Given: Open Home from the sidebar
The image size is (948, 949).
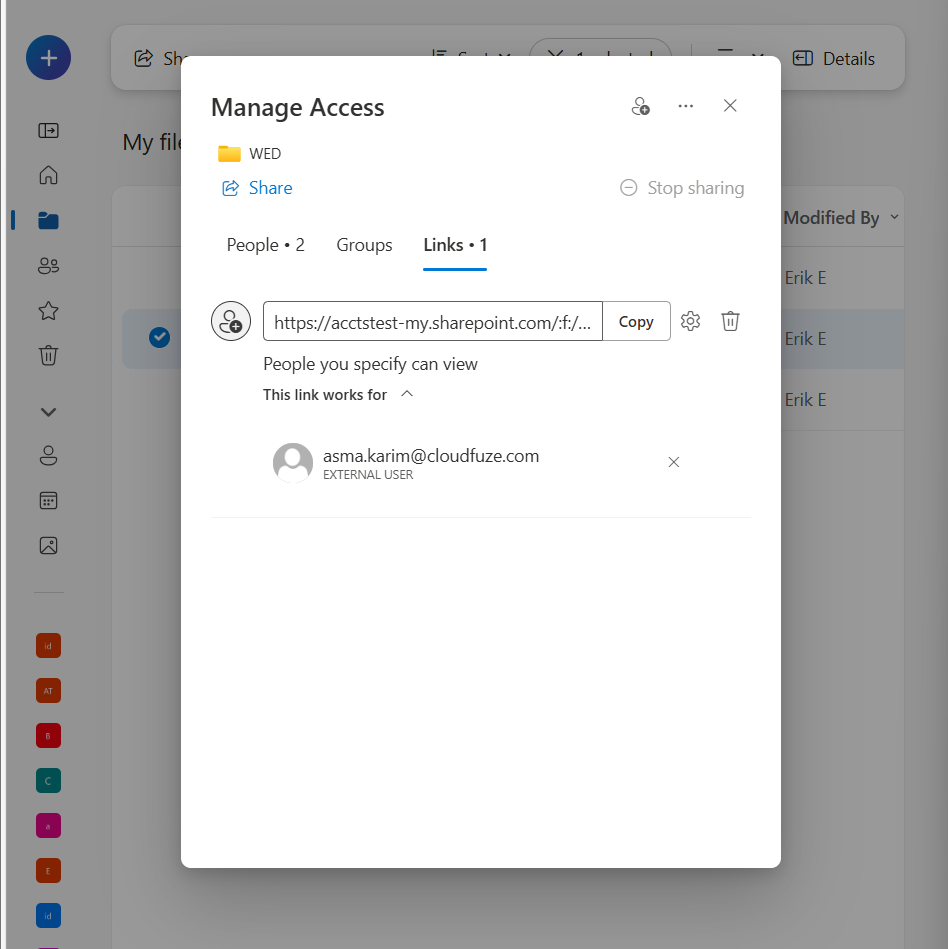Looking at the screenshot, I should click(47, 175).
